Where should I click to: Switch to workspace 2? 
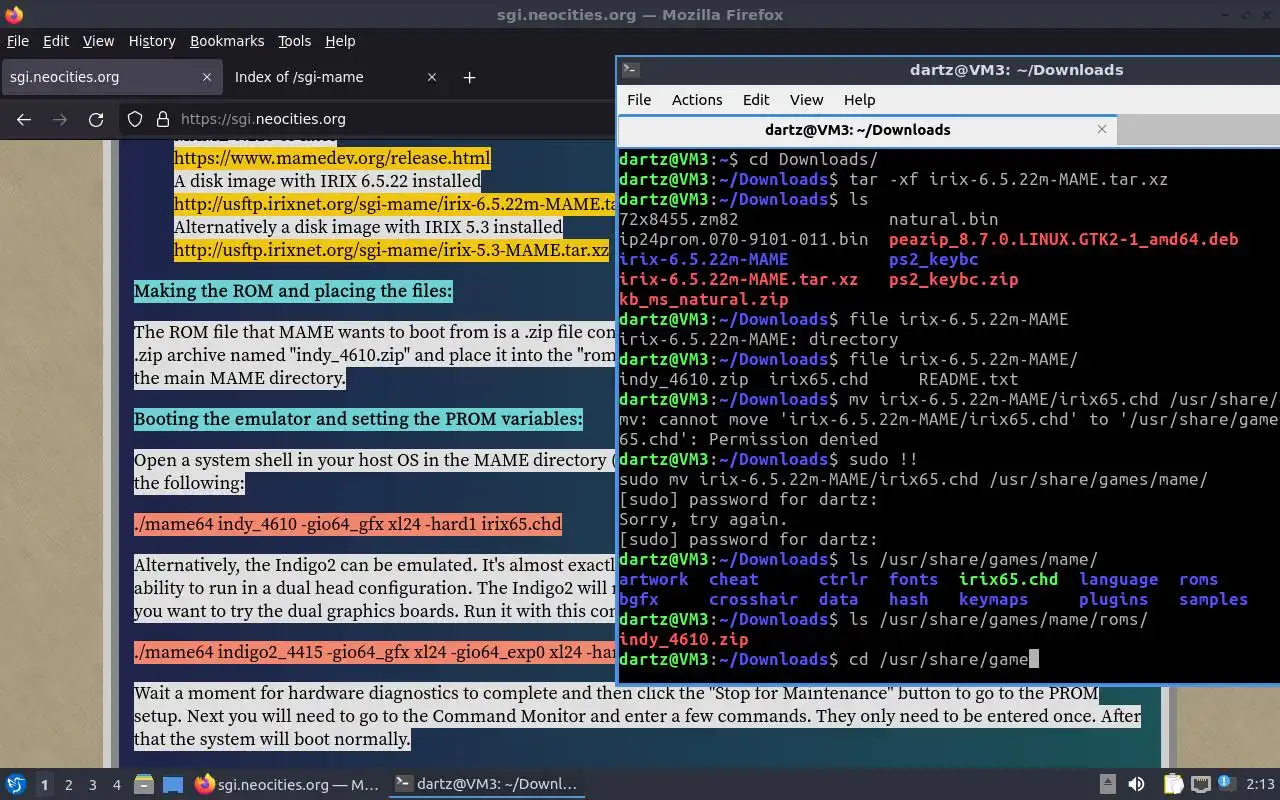click(x=69, y=785)
